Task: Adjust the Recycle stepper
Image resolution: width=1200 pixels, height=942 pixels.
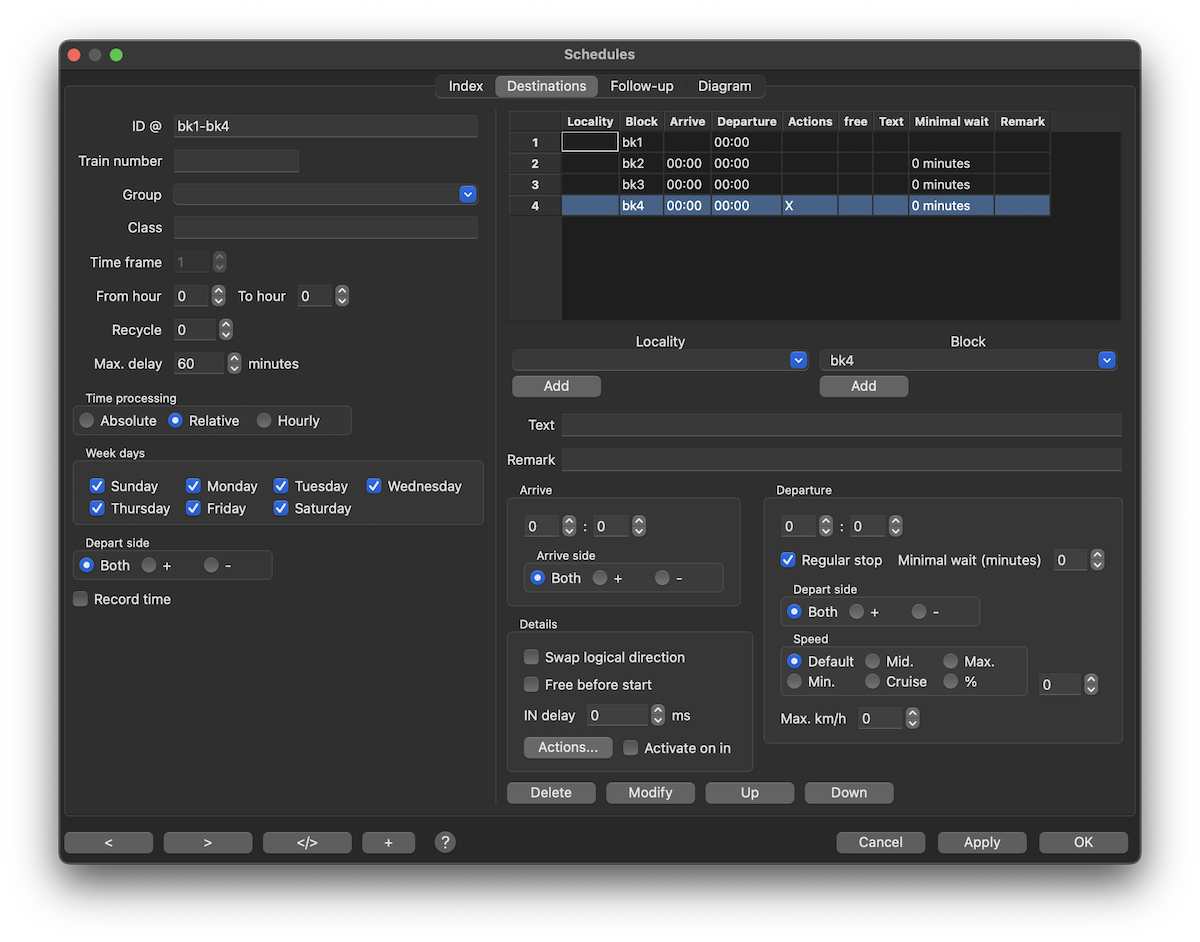Action: [226, 330]
